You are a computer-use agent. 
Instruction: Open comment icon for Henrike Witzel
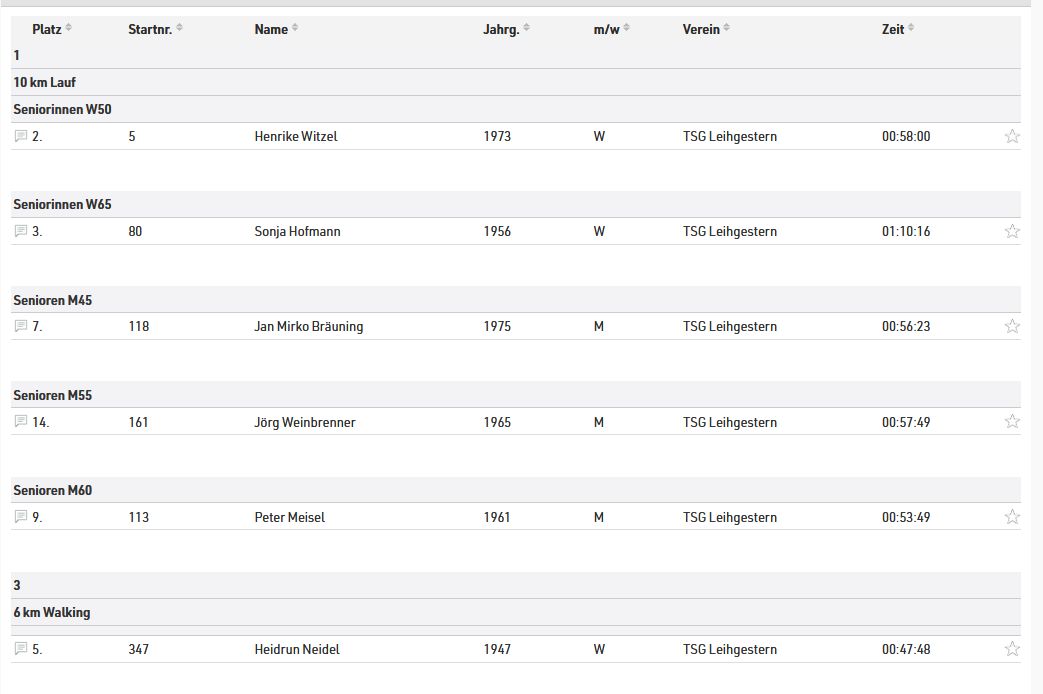click(21, 136)
